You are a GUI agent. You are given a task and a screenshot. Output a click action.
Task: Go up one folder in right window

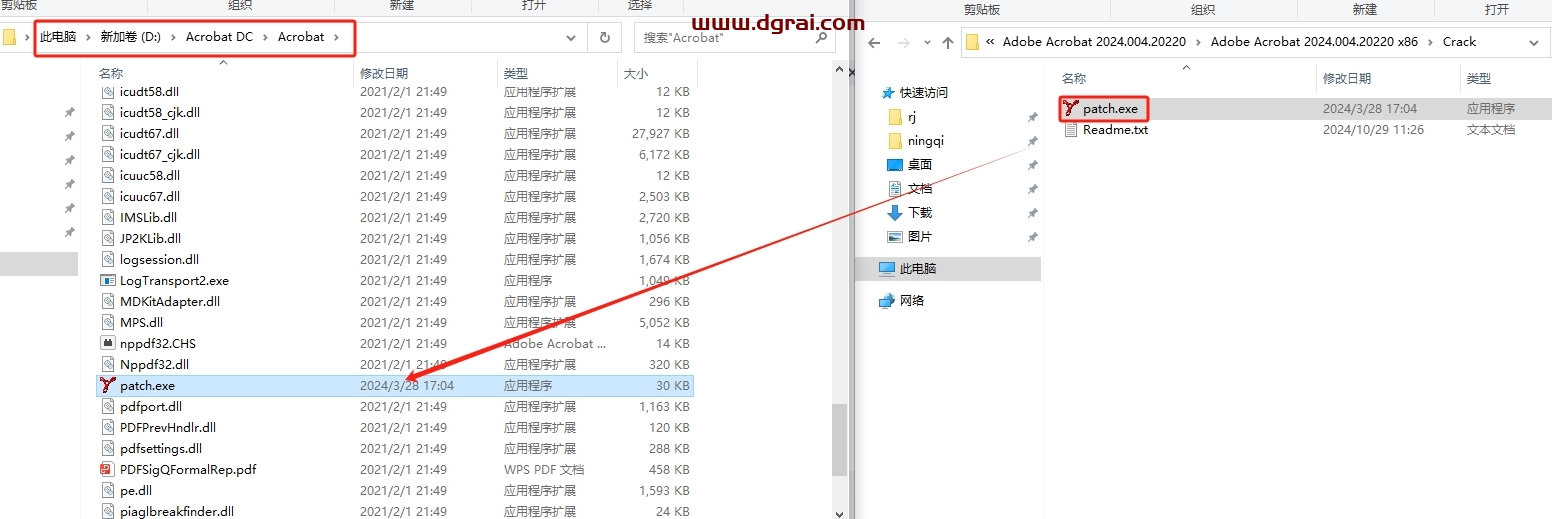pyautogui.click(x=948, y=42)
